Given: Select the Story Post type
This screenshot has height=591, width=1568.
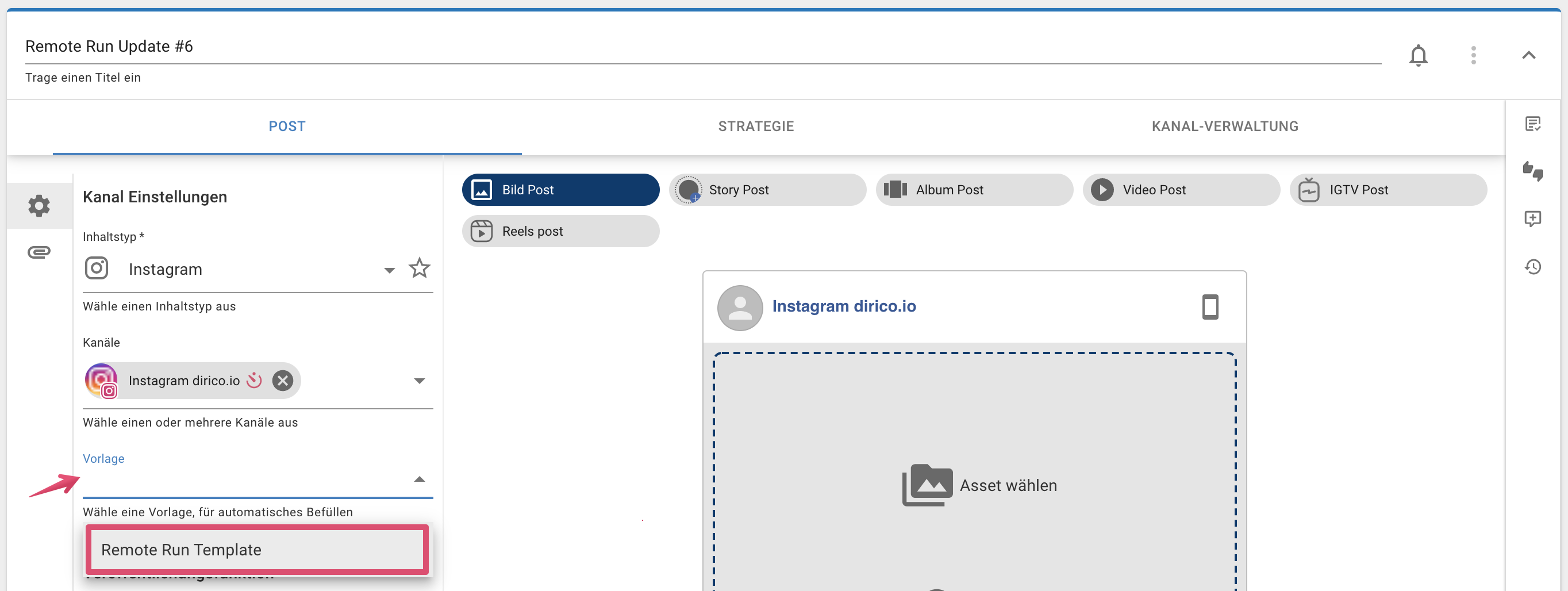Looking at the screenshot, I should tap(767, 189).
